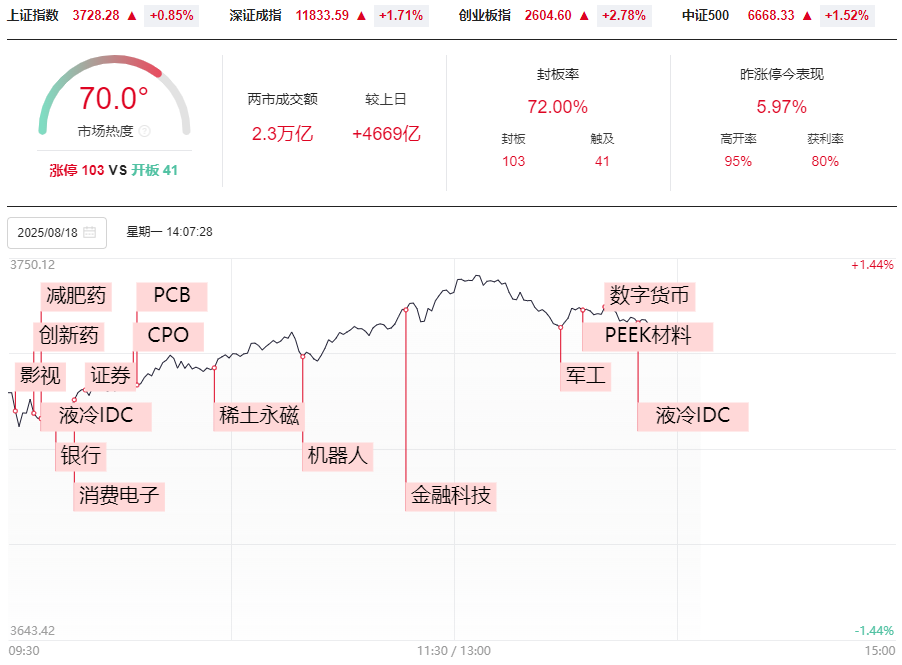Select the 涨停 103 count
Viewport: 902px width, 665px height.
pos(77,170)
